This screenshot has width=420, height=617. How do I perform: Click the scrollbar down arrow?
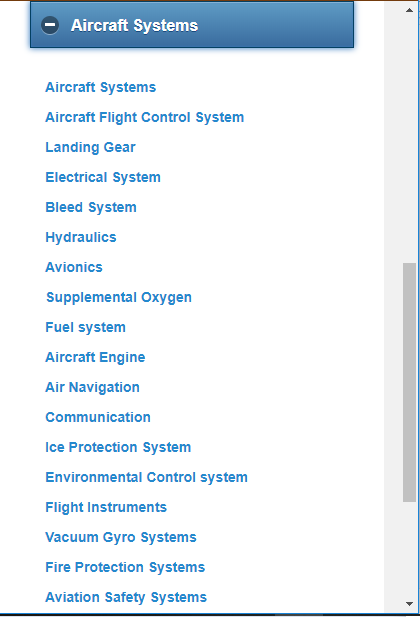tap(409, 604)
